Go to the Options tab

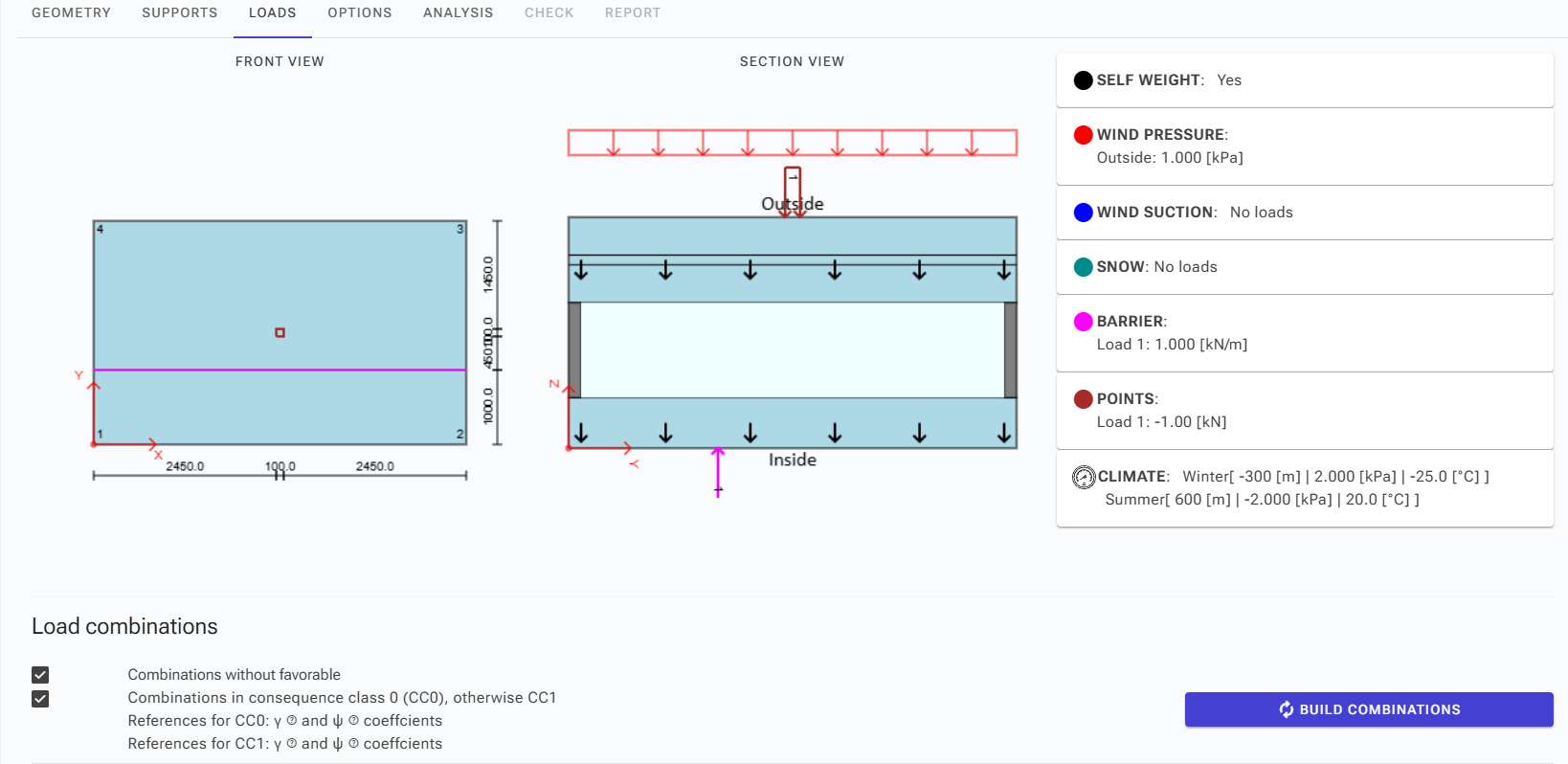(x=359, y=13)
